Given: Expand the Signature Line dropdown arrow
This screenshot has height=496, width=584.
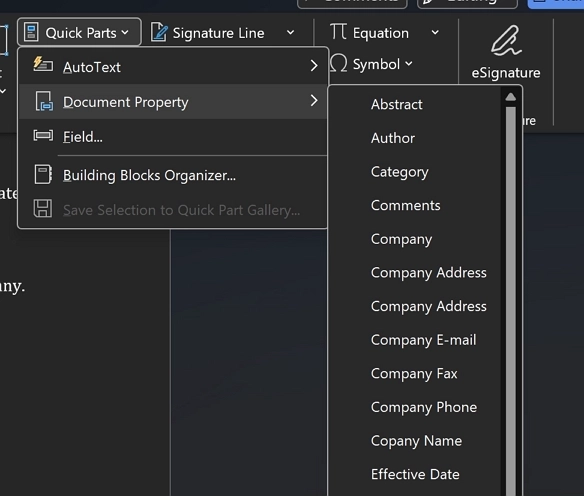Looking at the screenshot, I should click(291, 33).
